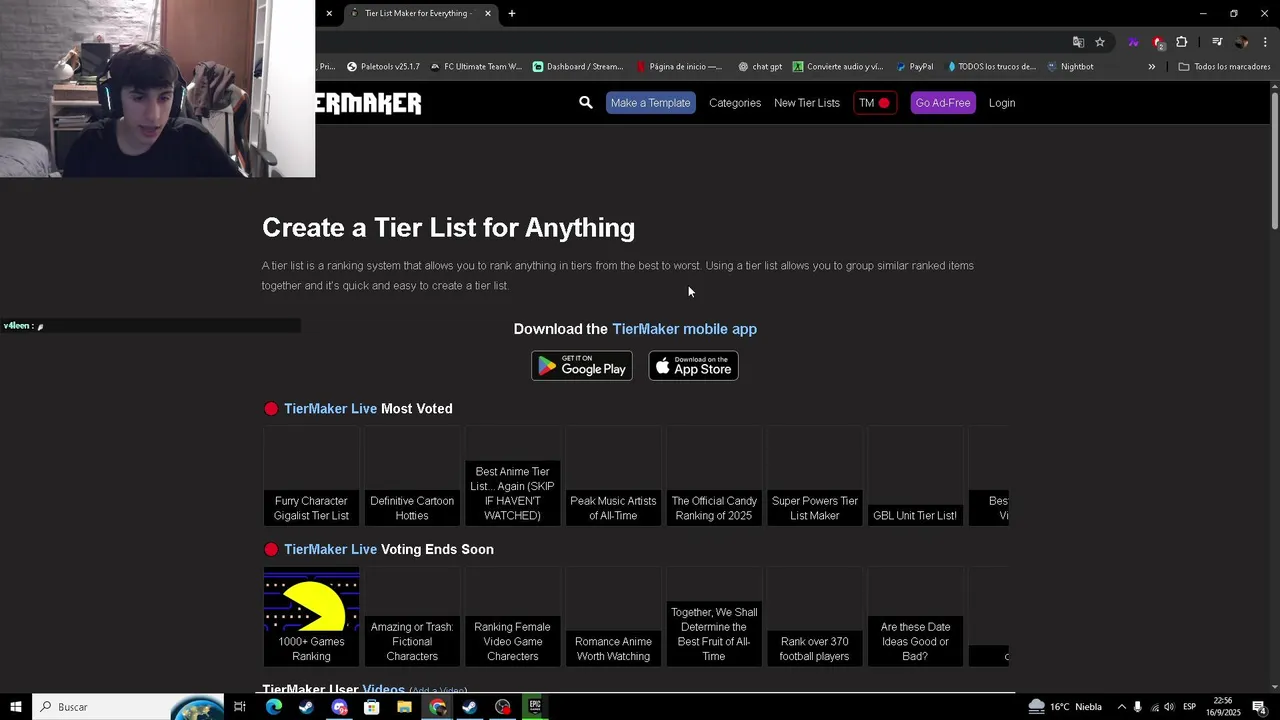Open the TierMaker Live Most Voted link
Screen dimensions: 1280x720
point(330,409)
